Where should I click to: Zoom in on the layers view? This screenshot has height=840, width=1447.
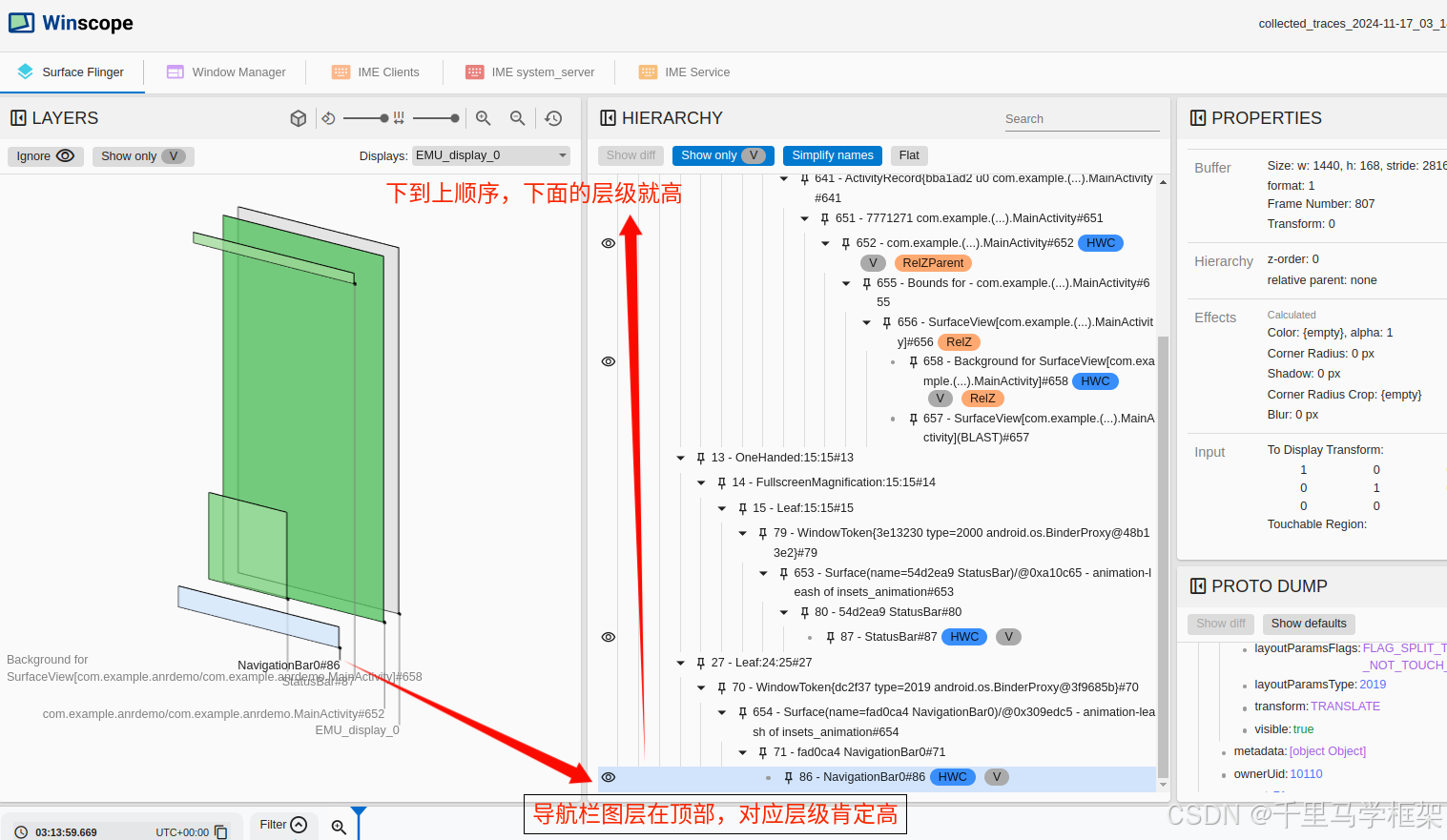pos(484,118)
